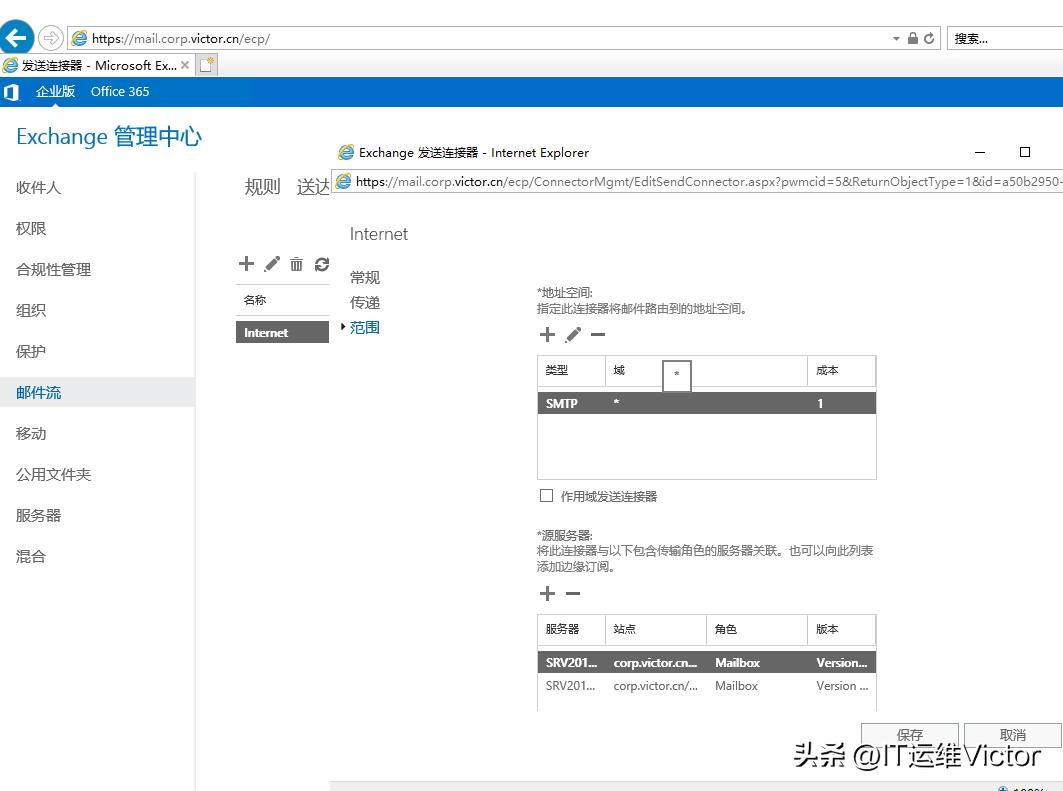Navigate back using browser back arrow
This screenshot has height=791, width=1063.
coord(18,36)
